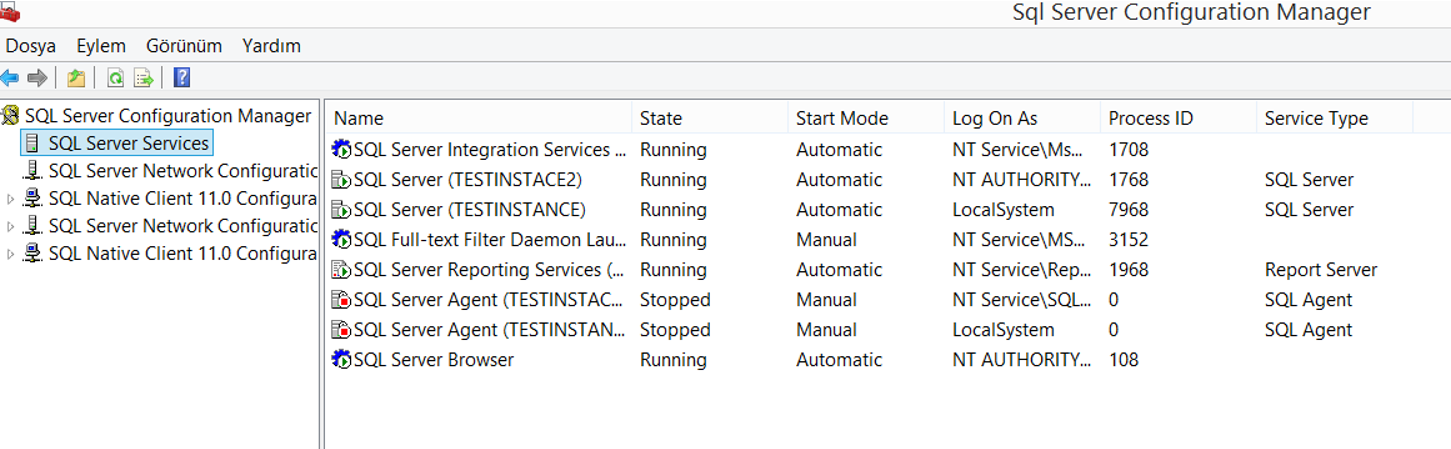This screenshot has height=449, width=1451.
Task: Click the Forward arrow toolbar icon
Action: pos(38,78)
